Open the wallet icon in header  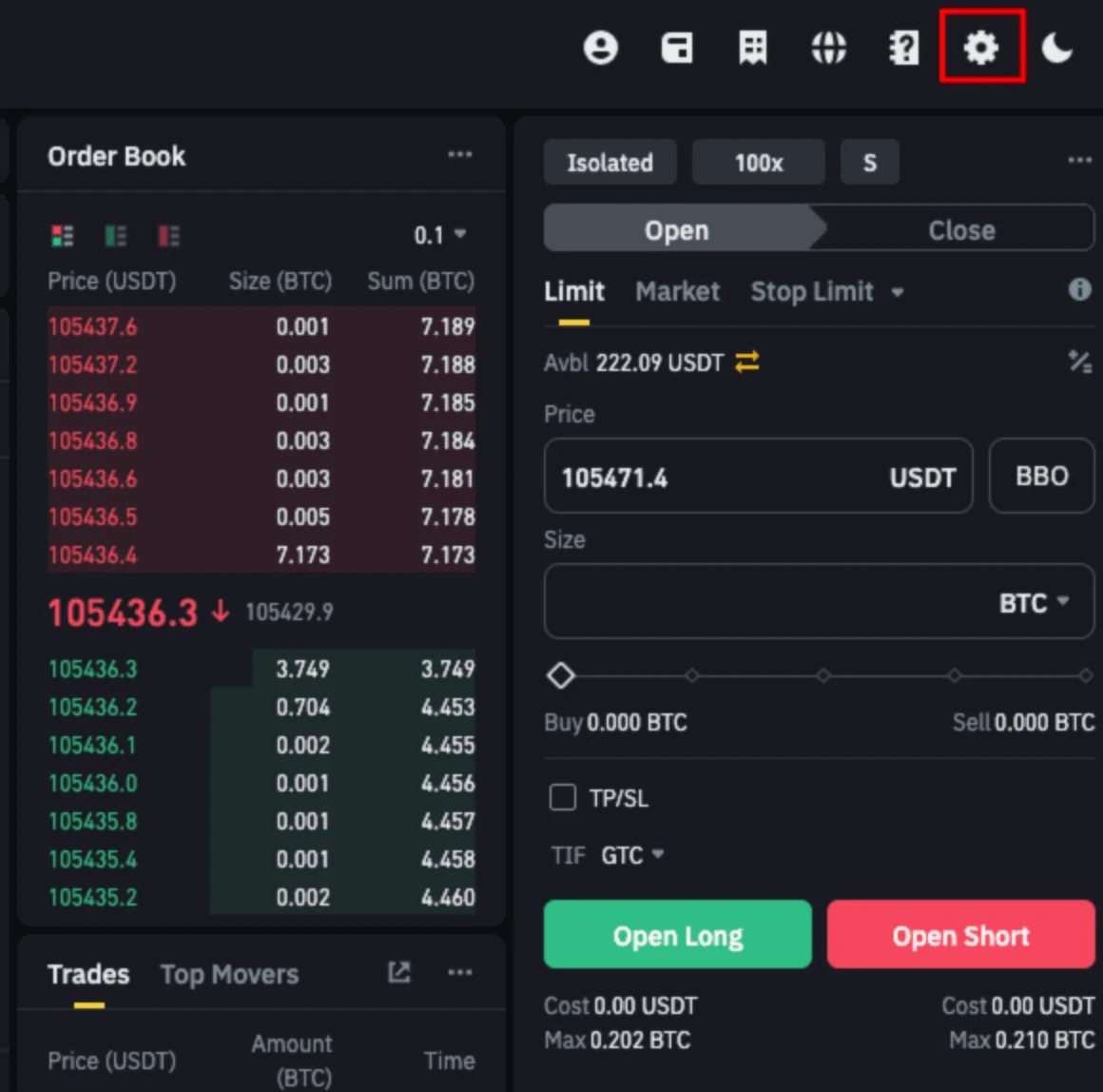pos(677,48)
